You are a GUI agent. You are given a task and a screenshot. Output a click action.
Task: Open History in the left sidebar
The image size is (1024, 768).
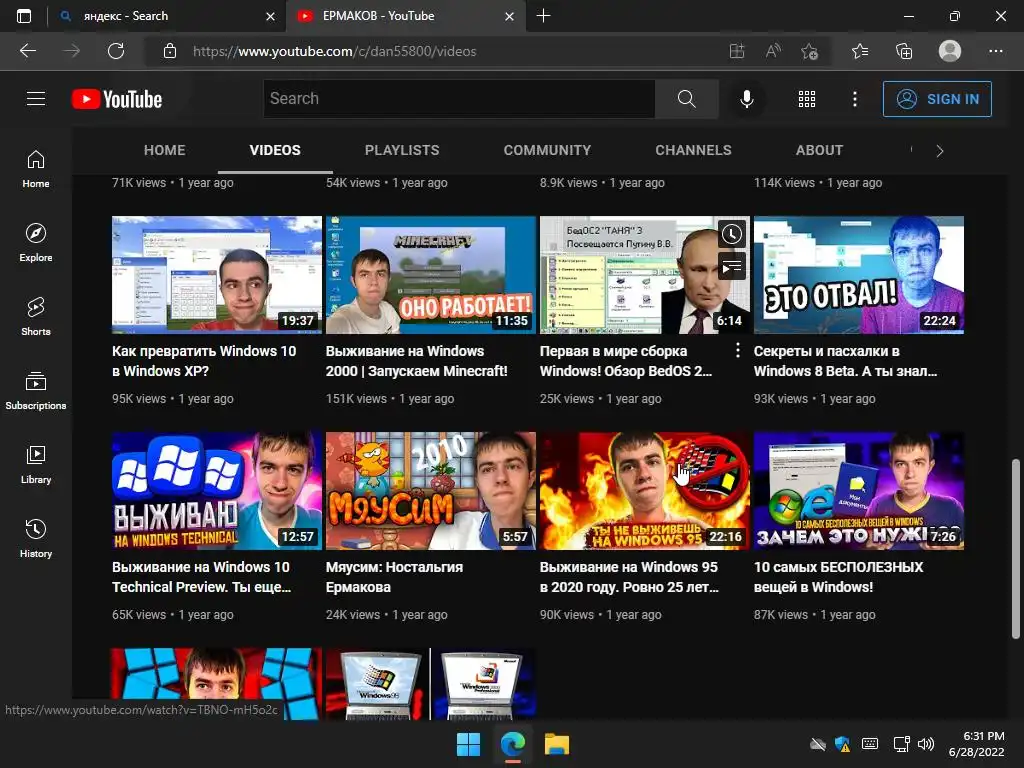(36, 539)
